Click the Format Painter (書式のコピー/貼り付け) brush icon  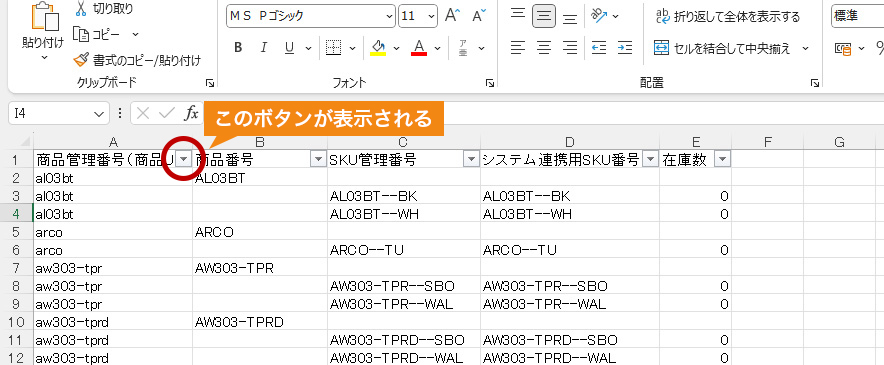[x=81, y=60]
